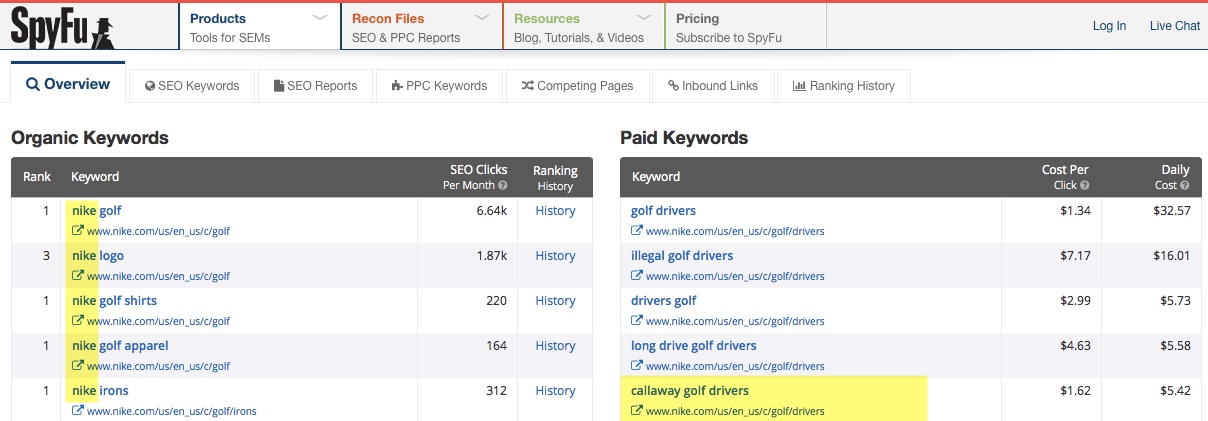Screen dimensions: 1208x421
Task: Select the PPC Keywords tab
Action: coord(439,86)
